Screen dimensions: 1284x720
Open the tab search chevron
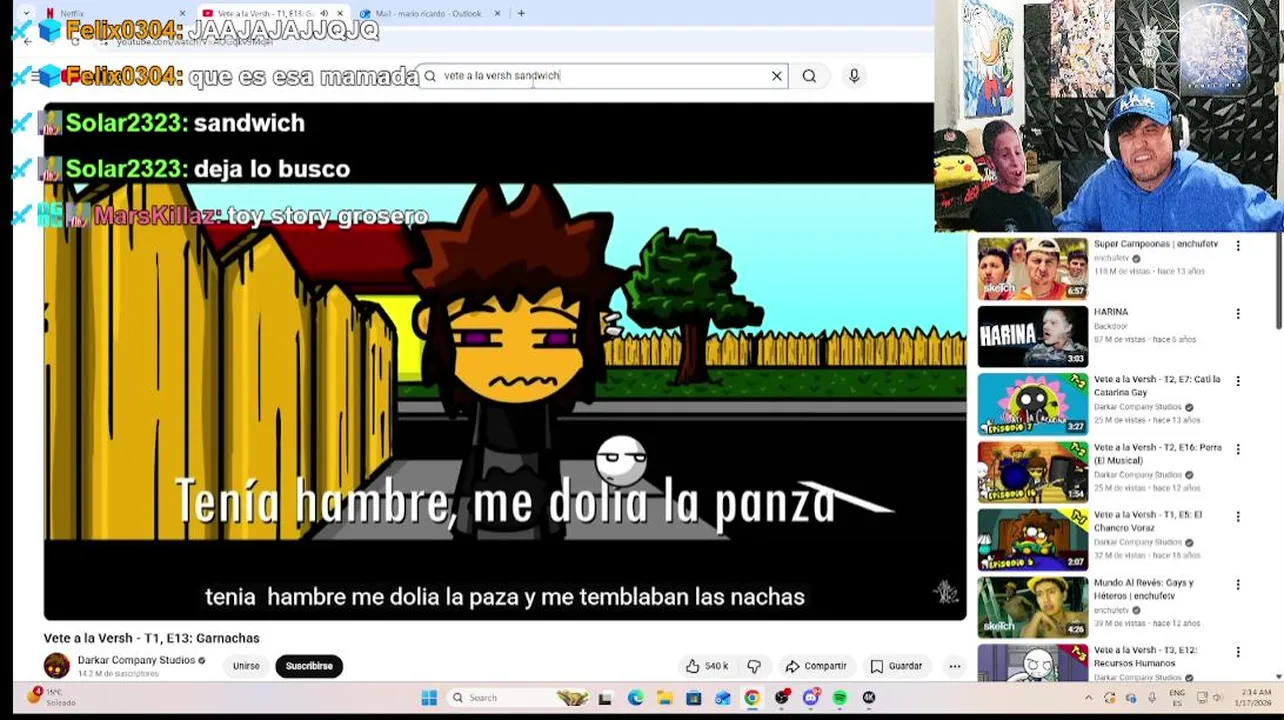26,14
